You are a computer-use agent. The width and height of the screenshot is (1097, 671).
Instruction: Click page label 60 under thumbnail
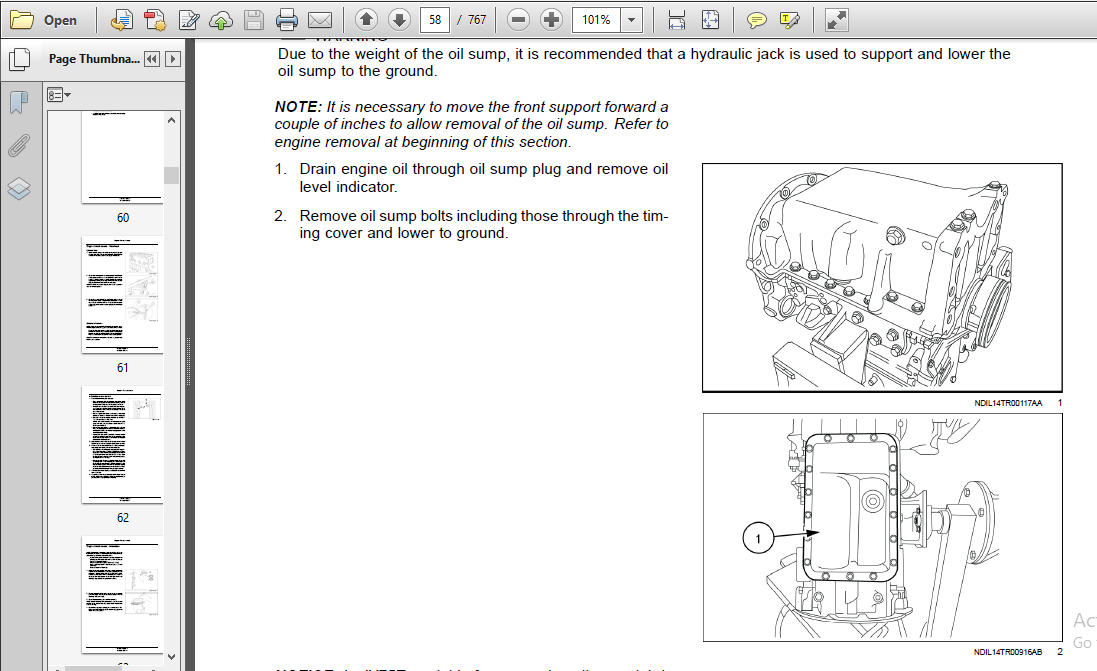122,218
